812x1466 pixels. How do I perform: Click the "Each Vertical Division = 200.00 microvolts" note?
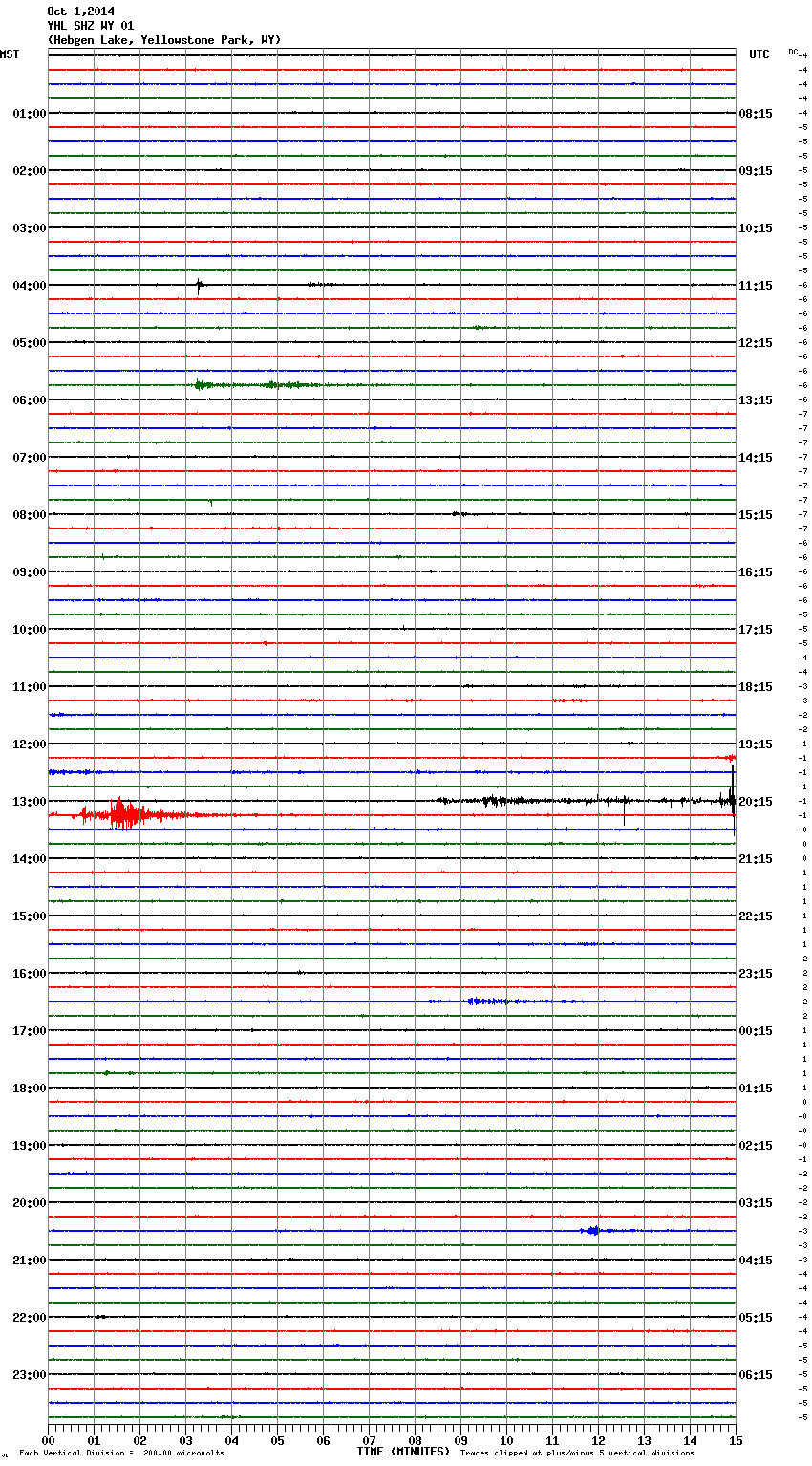121,1454
